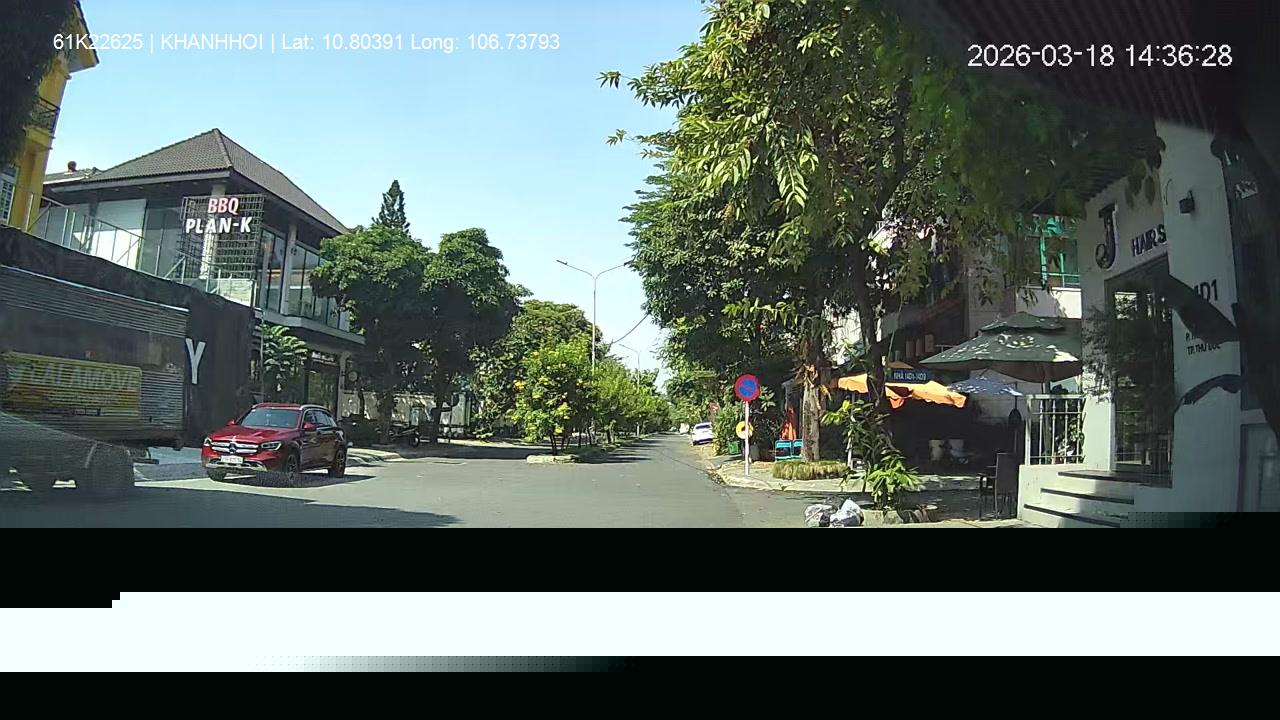Click the KHANHHOI label in overlay

tap(211, 42)
